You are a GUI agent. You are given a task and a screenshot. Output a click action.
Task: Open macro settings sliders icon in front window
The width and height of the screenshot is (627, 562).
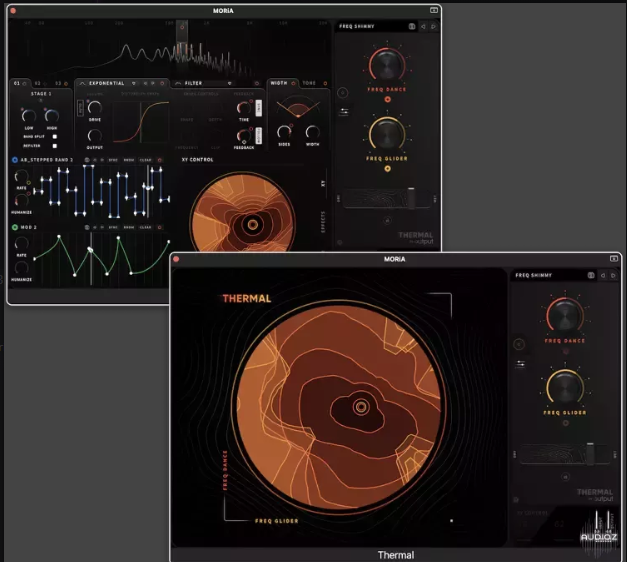tap(520, 364)
